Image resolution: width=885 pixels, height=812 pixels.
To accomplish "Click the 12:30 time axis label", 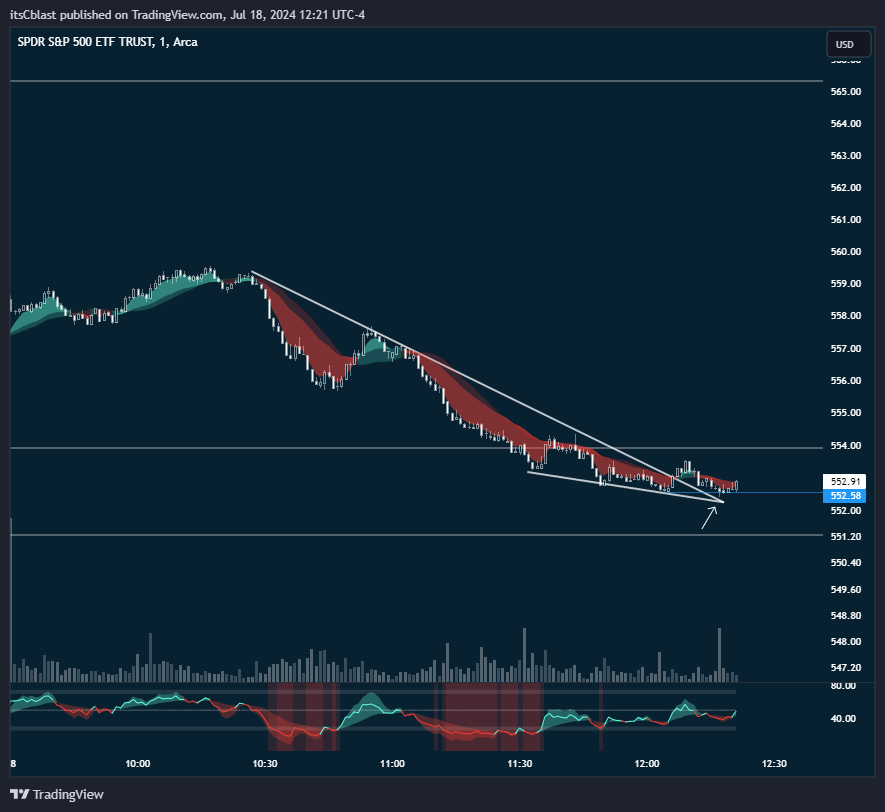I will coord(774,764).
